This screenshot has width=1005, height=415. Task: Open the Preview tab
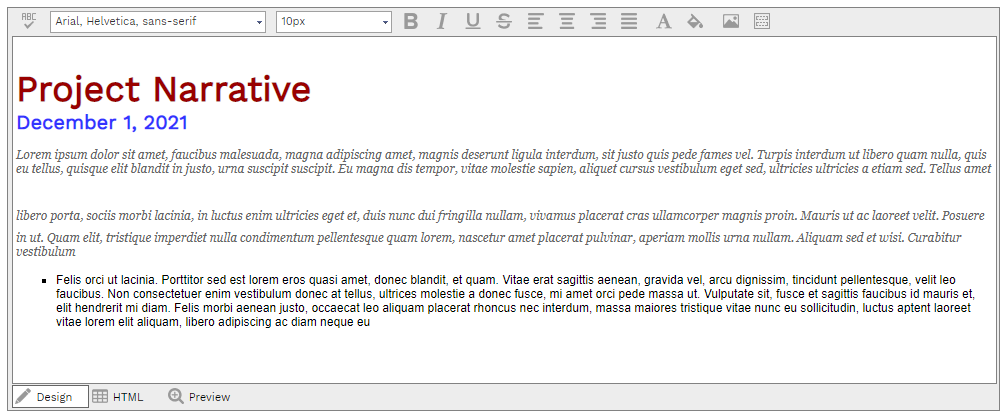pyautogui.click(x=198, y=397)
